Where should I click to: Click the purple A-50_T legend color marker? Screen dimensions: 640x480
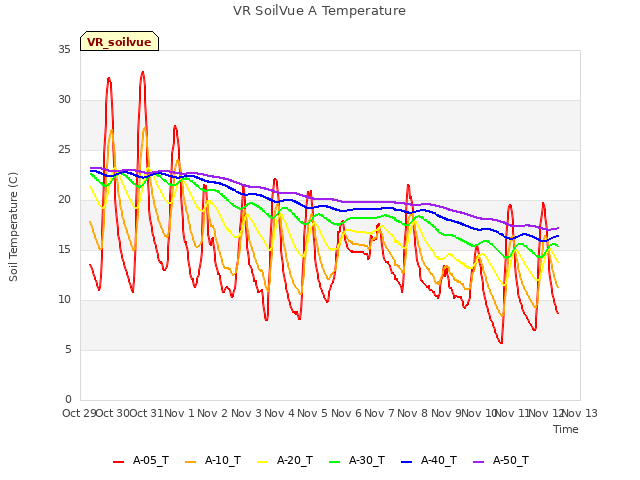tap(478, 462)
